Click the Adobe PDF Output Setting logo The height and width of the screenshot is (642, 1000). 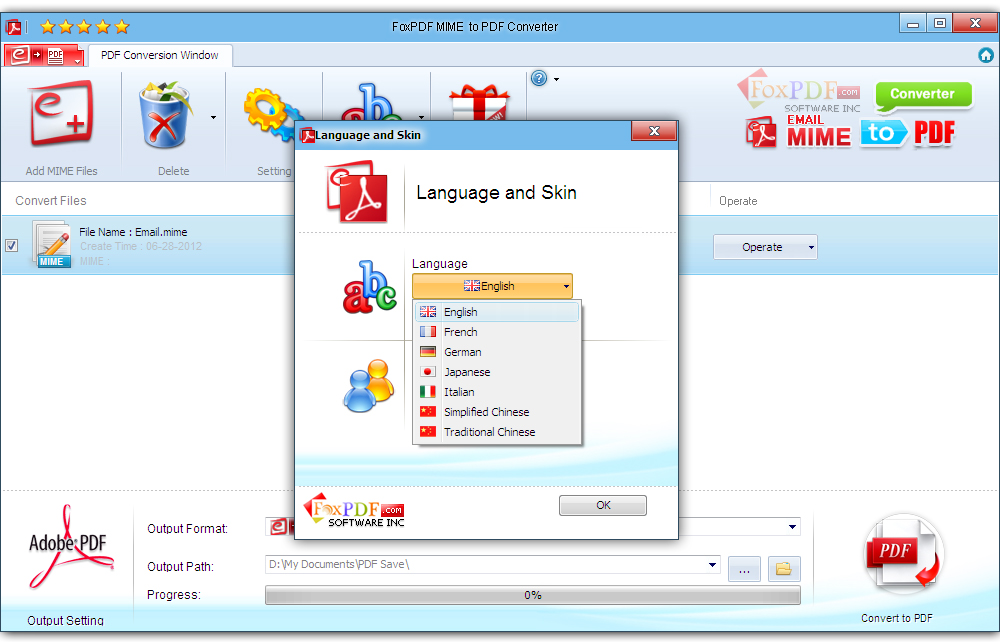69,546
